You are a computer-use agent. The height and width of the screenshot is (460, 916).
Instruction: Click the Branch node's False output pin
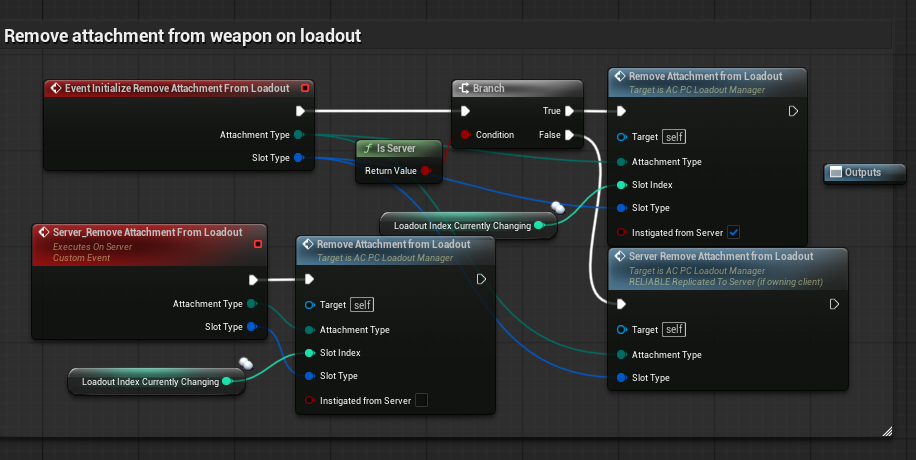(x=568, y=134)
